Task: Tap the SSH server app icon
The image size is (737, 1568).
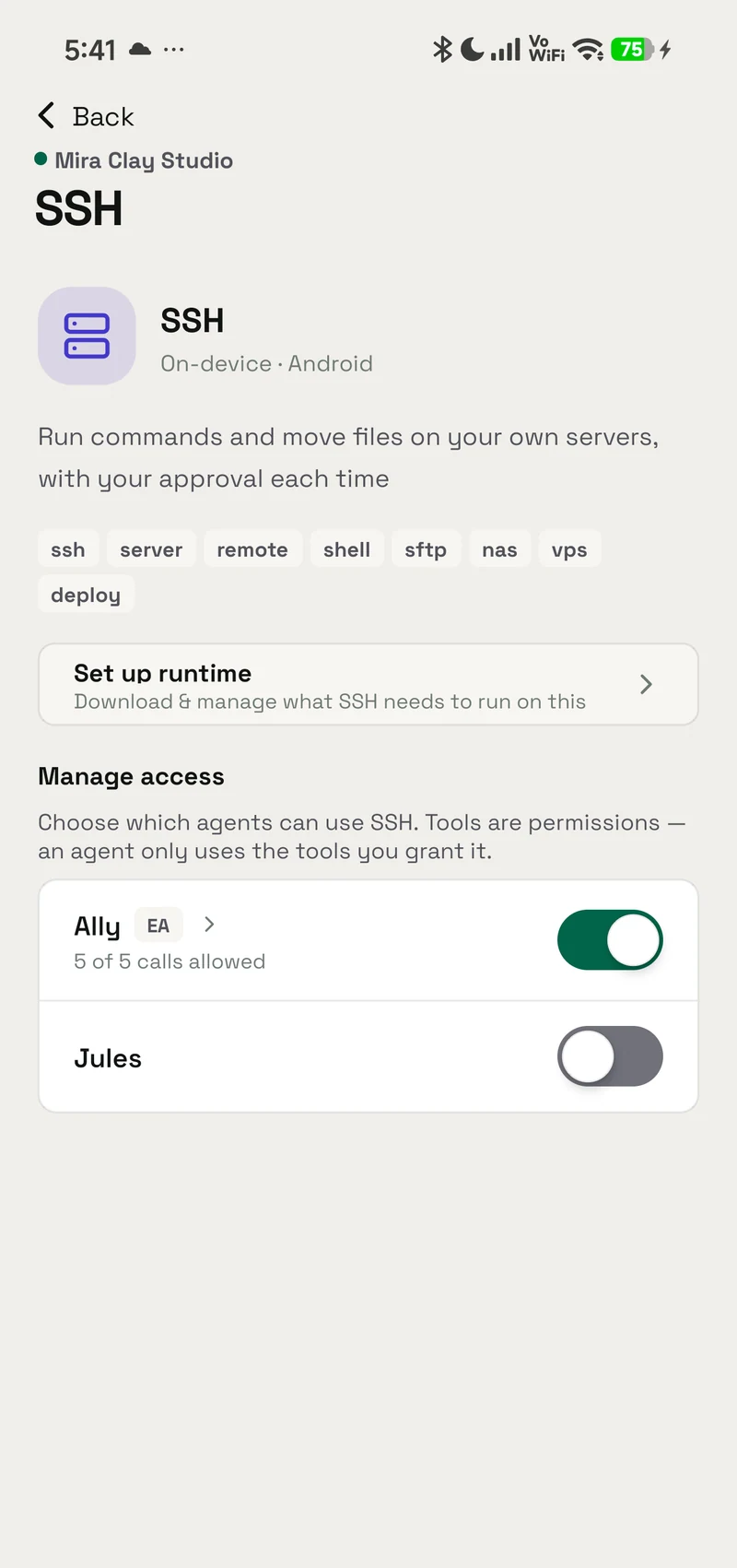Action: coord(87,336)
